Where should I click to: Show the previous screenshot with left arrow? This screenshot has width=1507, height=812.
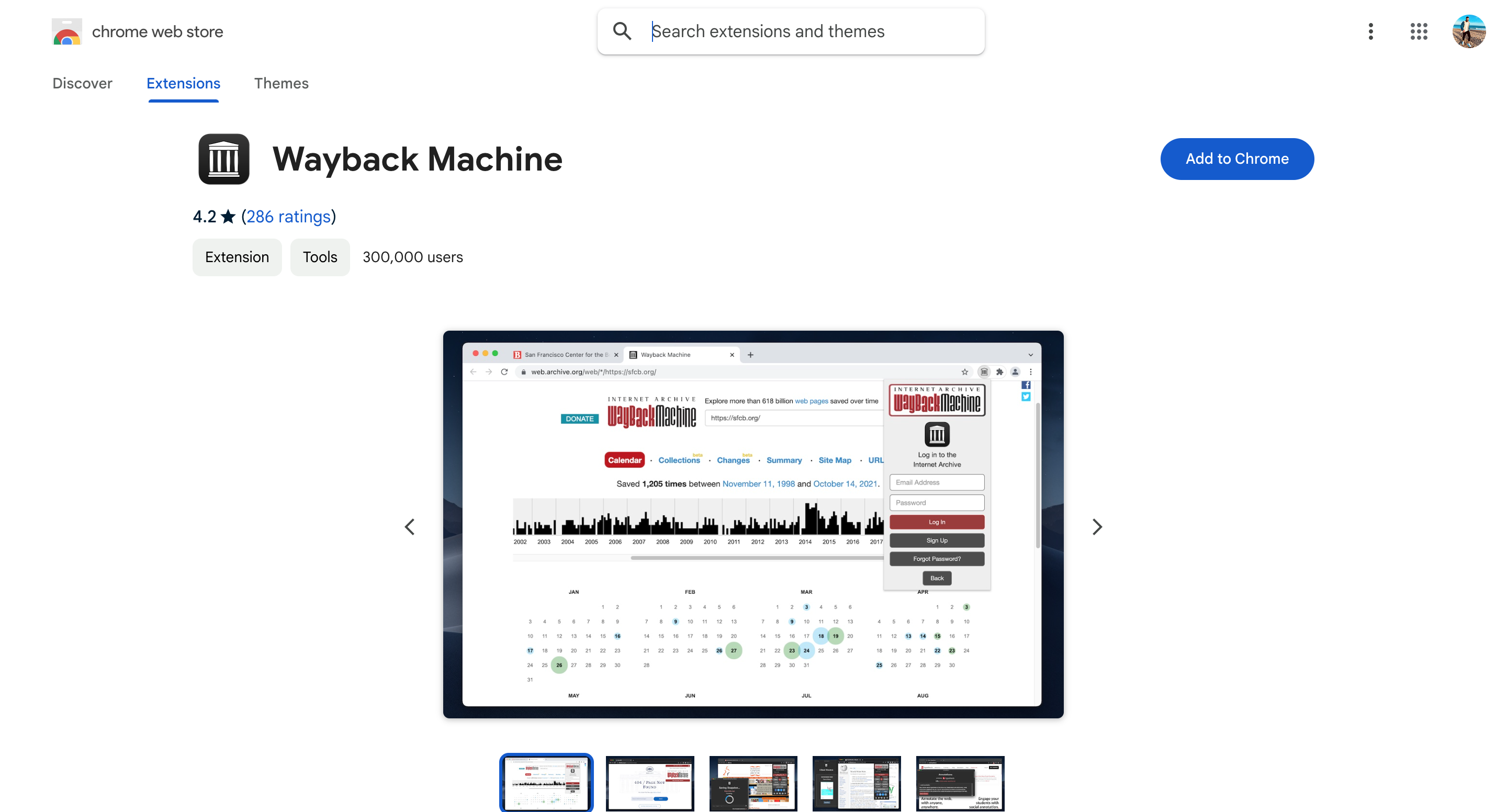[410, 526]
